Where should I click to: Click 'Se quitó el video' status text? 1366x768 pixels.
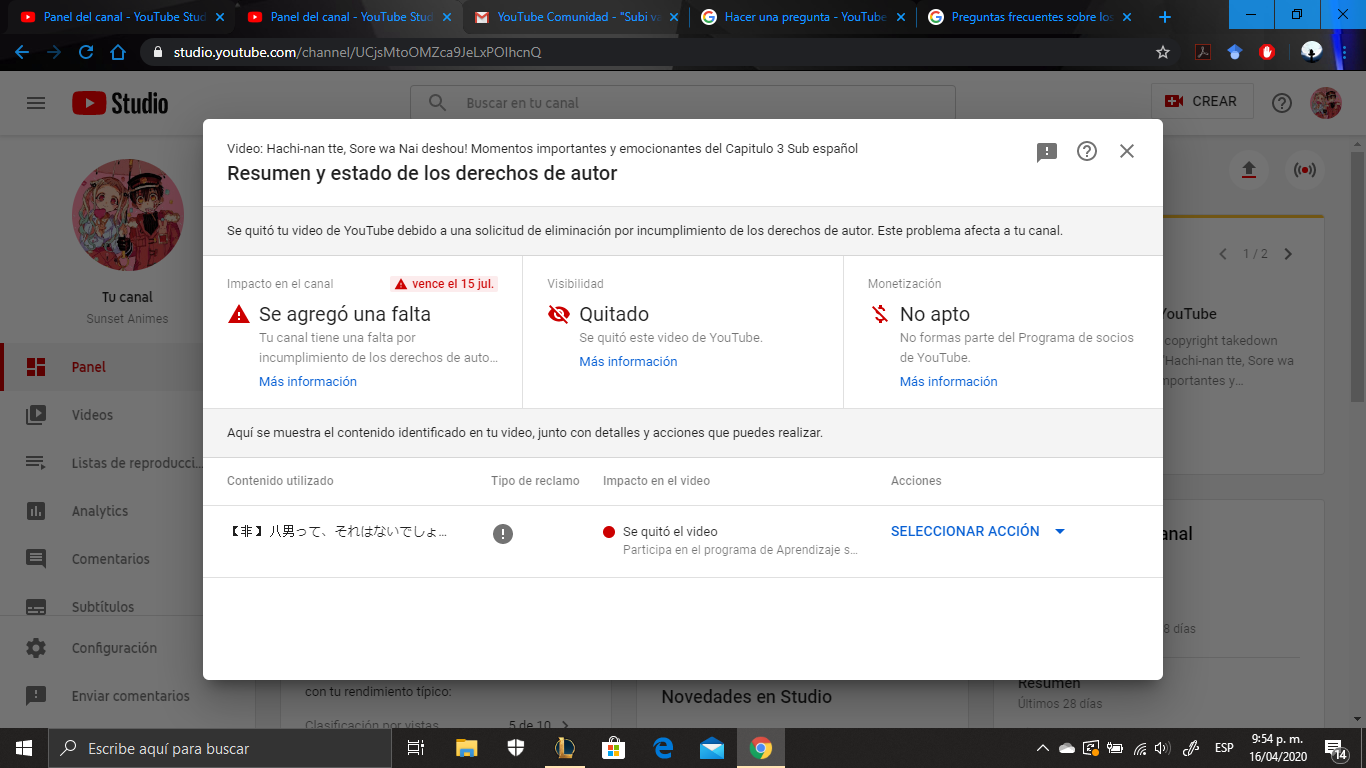[670, 532]
